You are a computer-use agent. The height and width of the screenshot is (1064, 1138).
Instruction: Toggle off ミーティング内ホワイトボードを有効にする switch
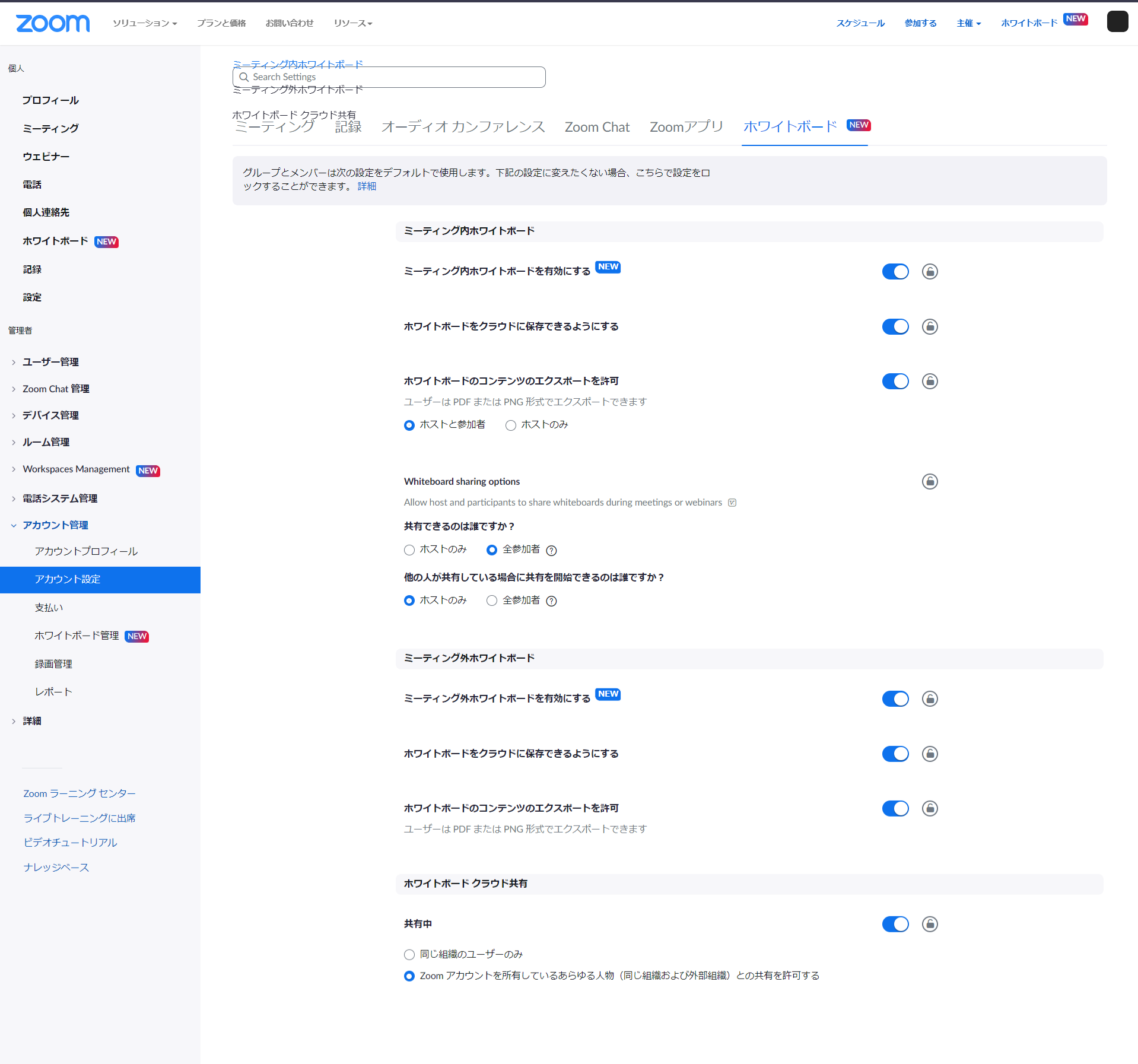coord(895,272)
